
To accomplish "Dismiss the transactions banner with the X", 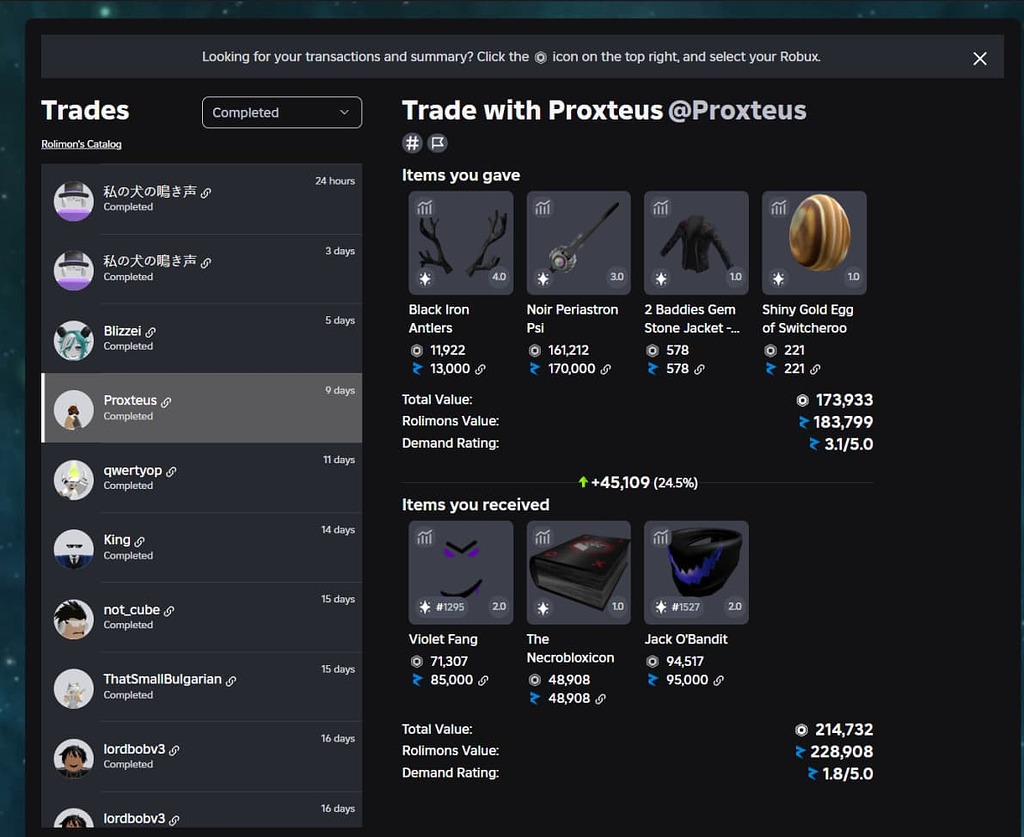I will coord(980,59).
